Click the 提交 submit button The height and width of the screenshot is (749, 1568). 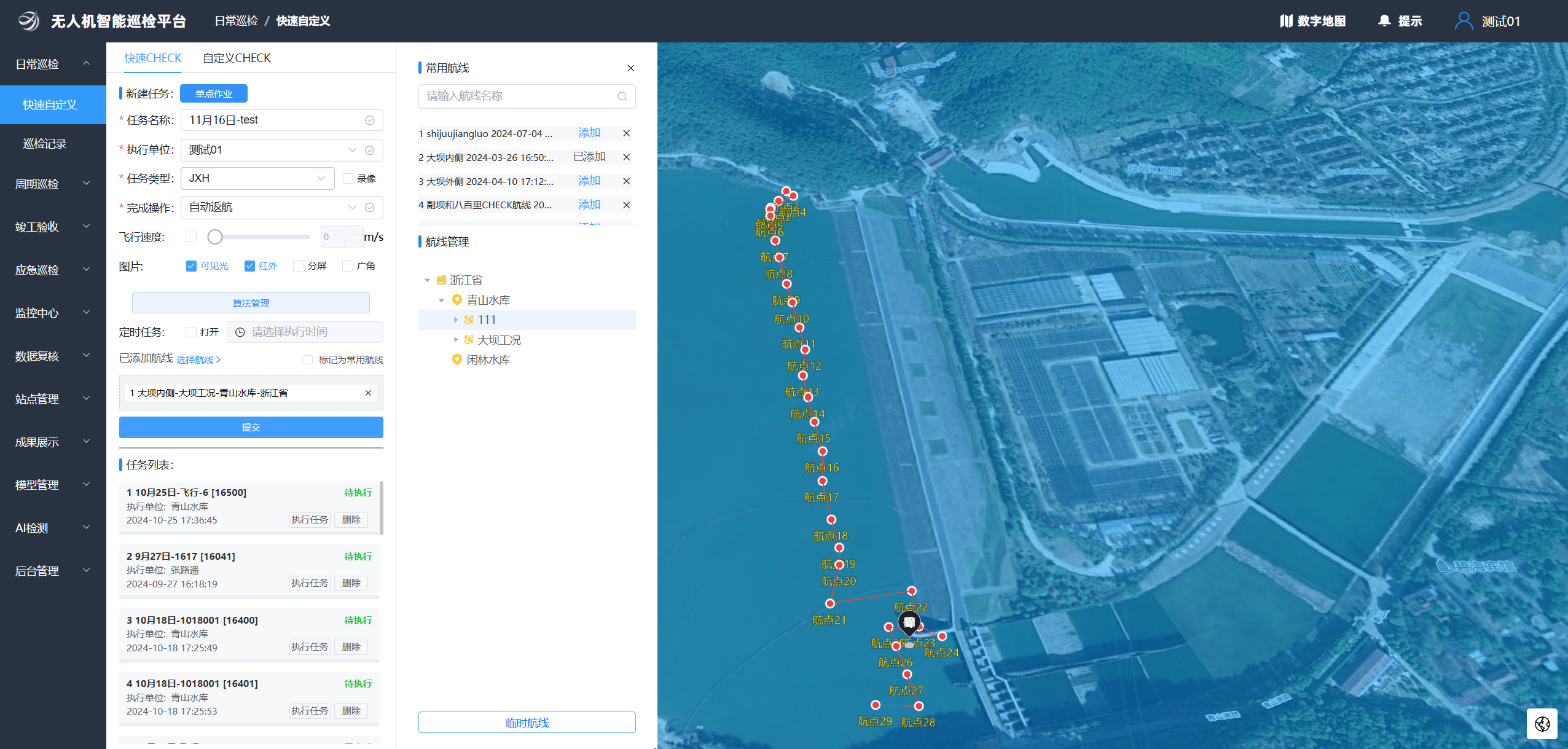point(251,428)
